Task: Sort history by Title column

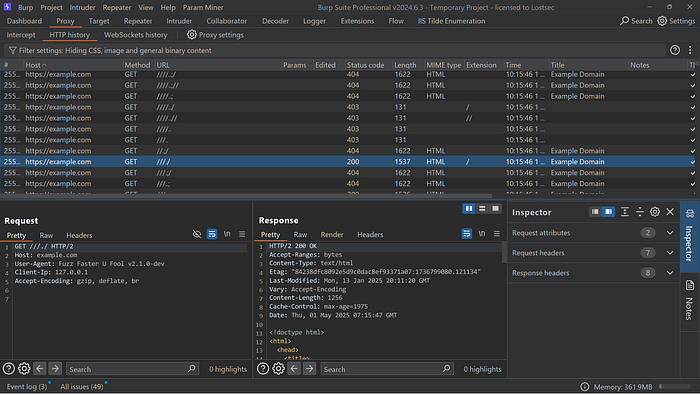Action: click(588, 65)
